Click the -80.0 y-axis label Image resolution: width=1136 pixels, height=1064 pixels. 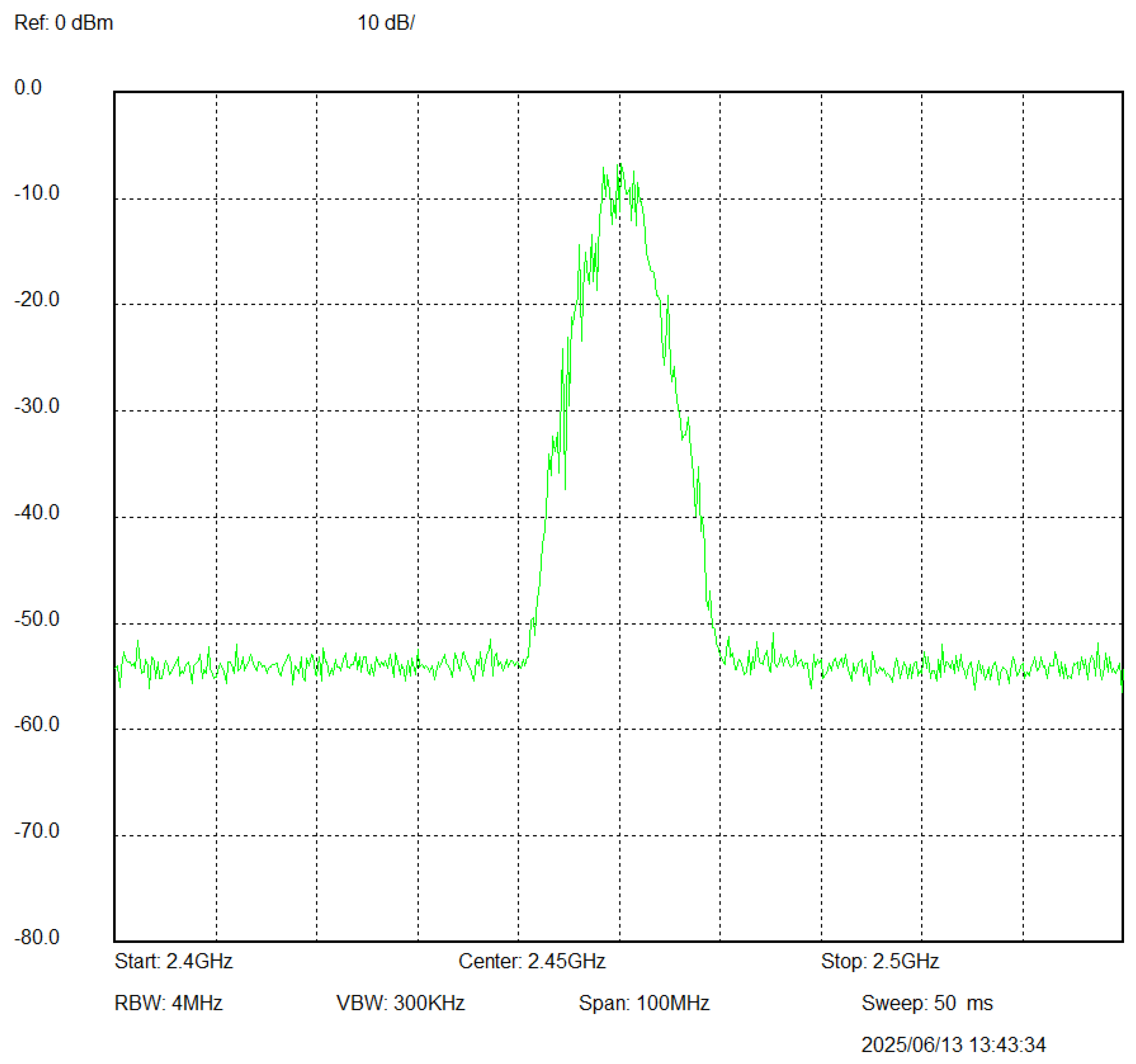point(37,937)
